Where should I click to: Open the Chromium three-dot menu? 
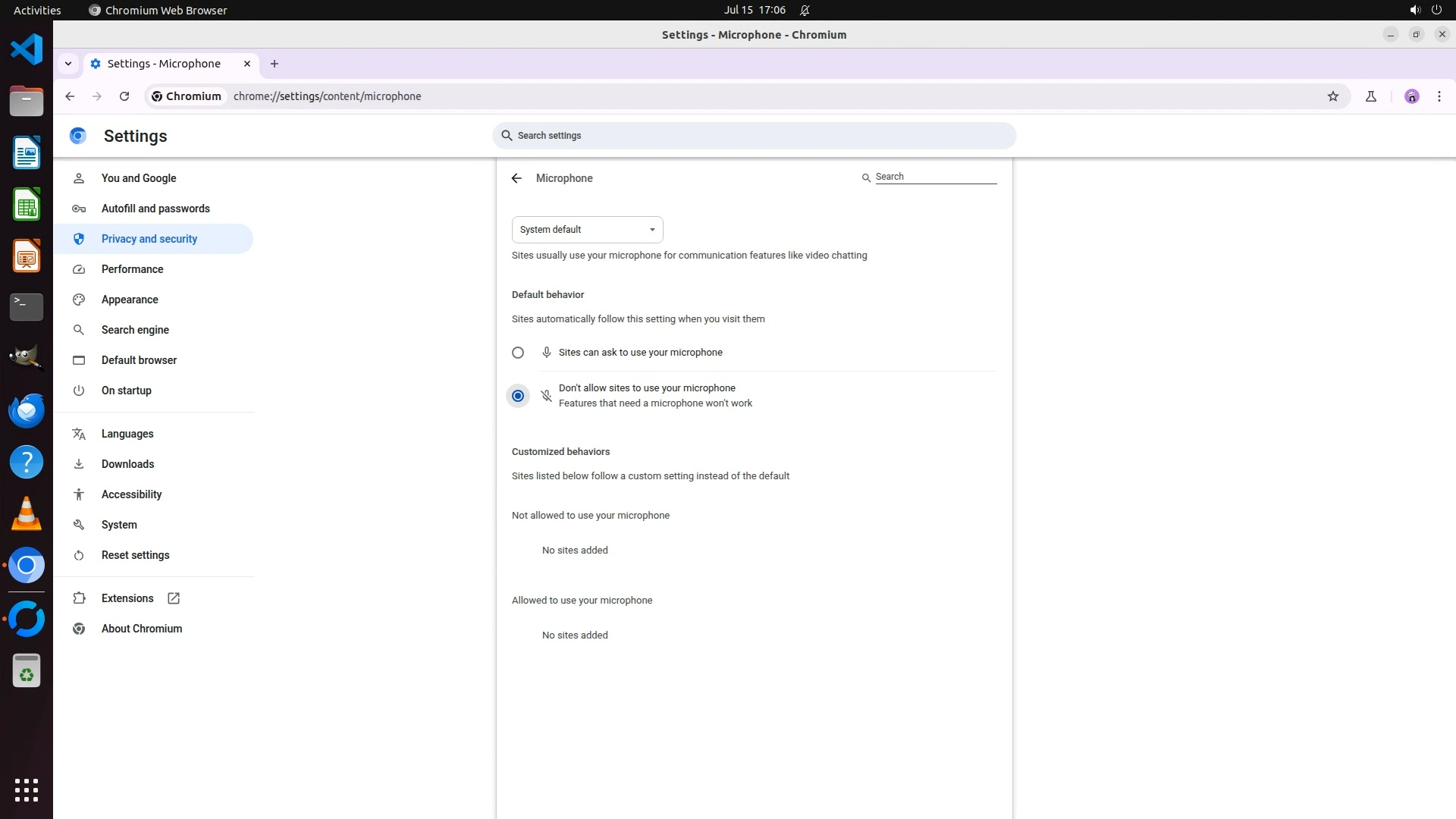click(1439, 96)
